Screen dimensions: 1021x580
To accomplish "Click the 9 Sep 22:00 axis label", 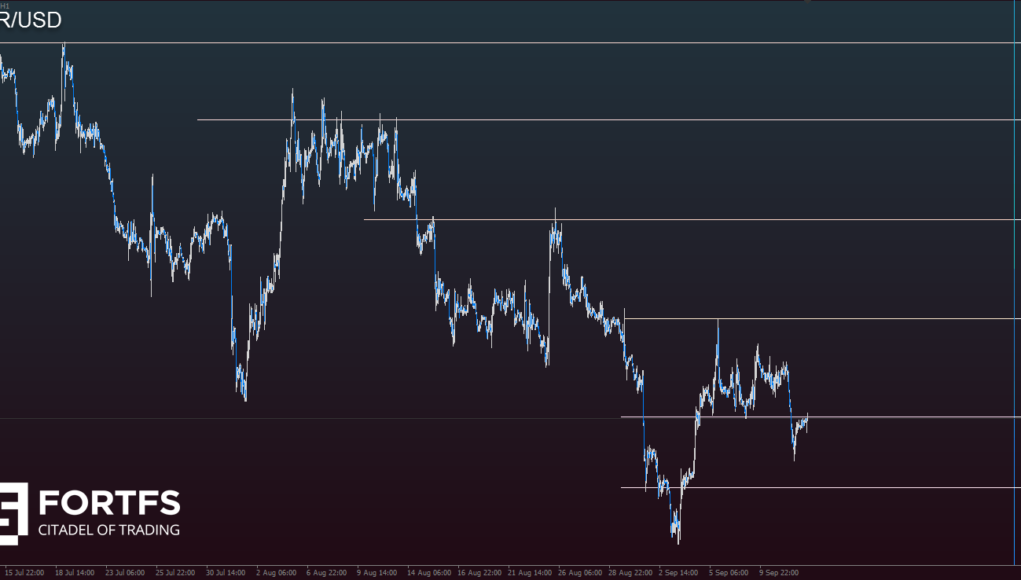I will [779, 573].
